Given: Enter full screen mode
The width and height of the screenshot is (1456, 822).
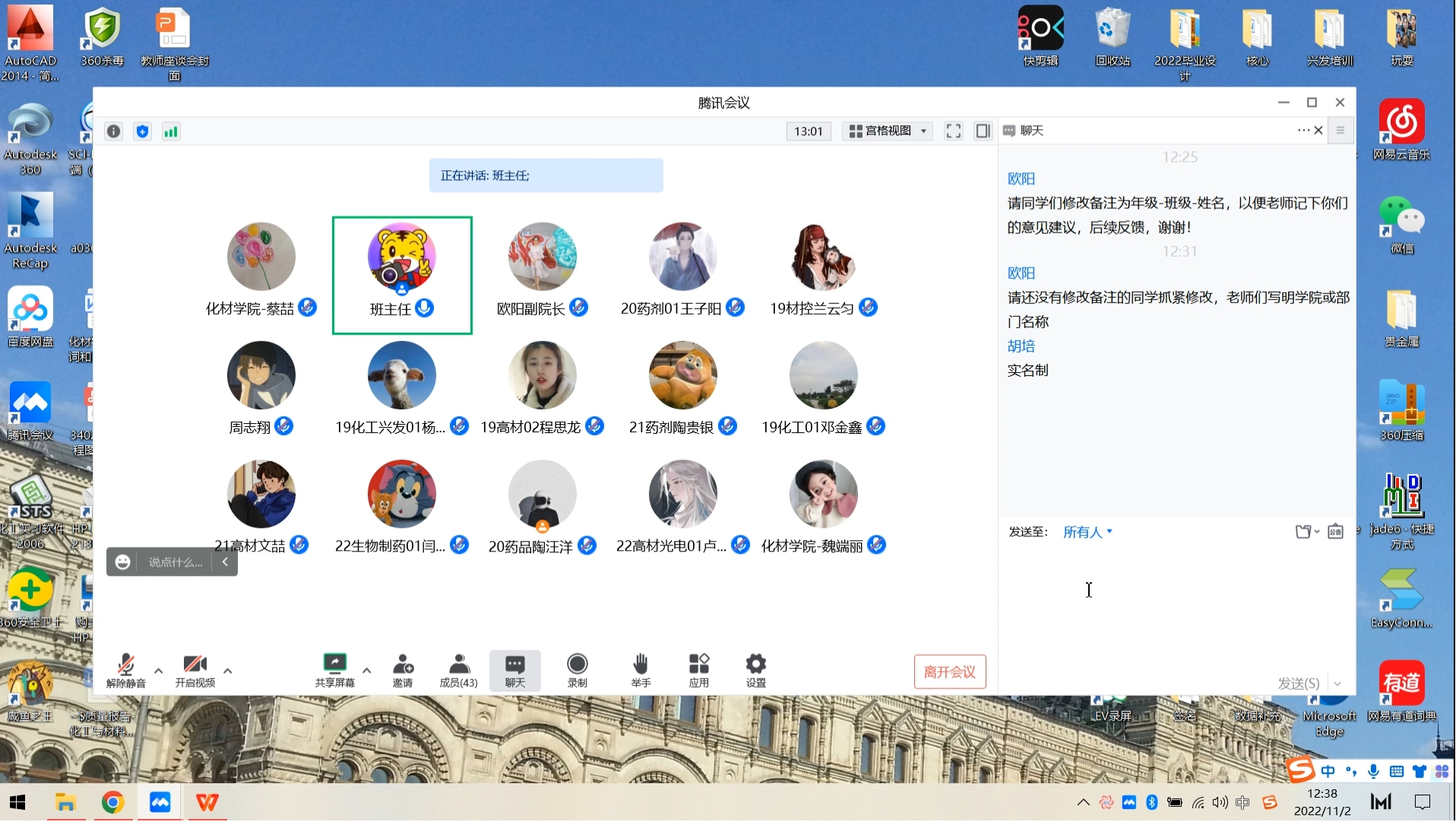Looking at the screenshot, I should [953, 131].
